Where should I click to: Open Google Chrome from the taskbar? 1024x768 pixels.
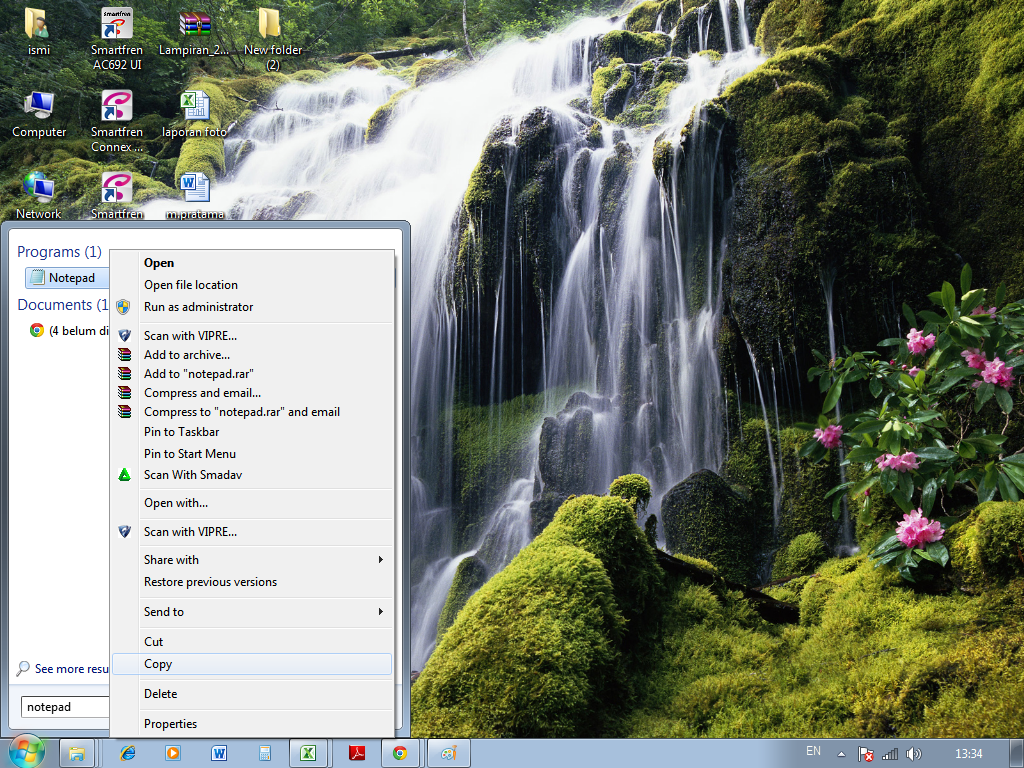pyautogui.click(x=400, y=752)
